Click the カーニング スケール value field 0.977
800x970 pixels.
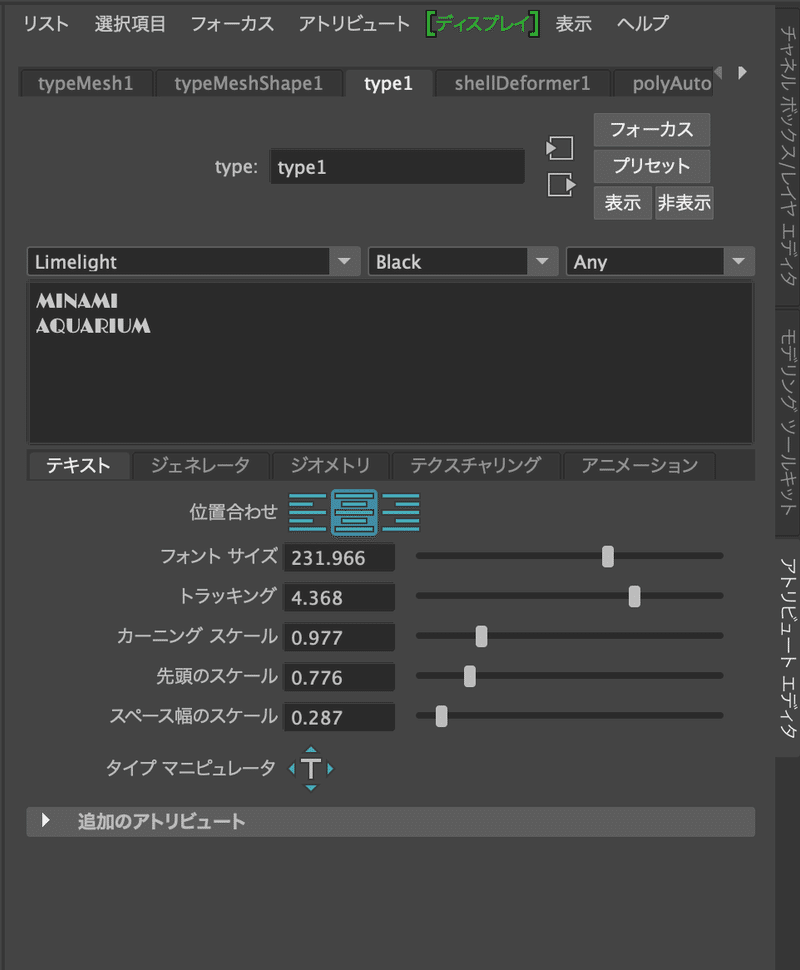pyautogui.click(x=339, y=637)
